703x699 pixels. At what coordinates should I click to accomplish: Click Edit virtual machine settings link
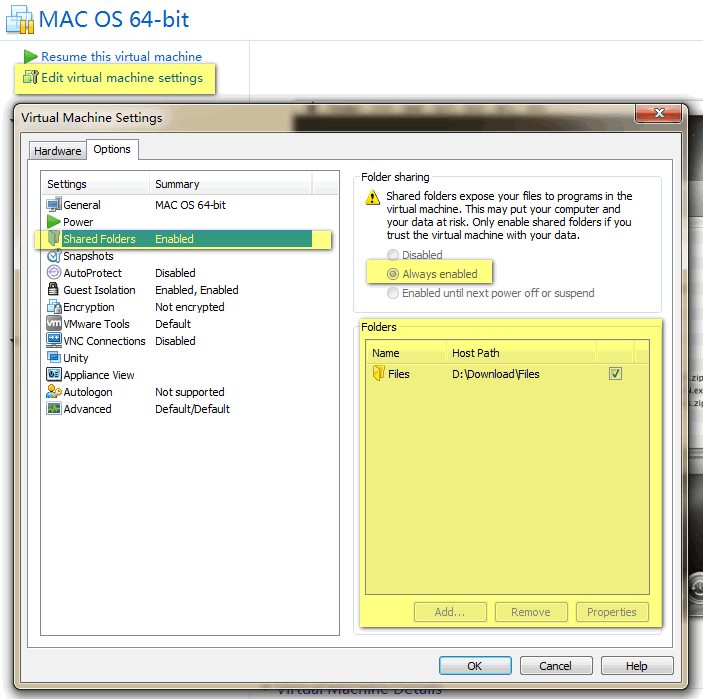click(122, 78)
